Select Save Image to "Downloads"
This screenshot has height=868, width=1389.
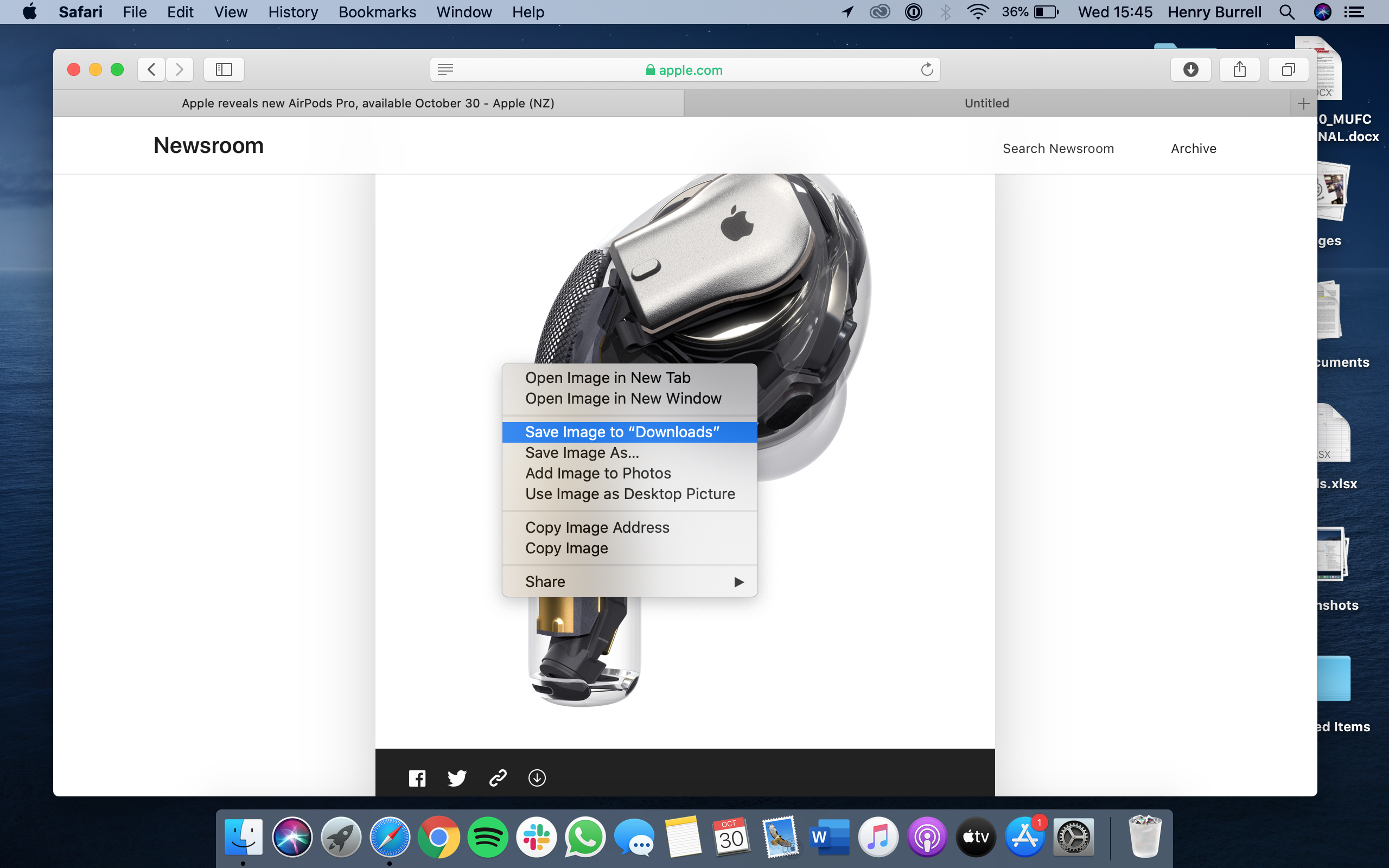click(629, 432)
